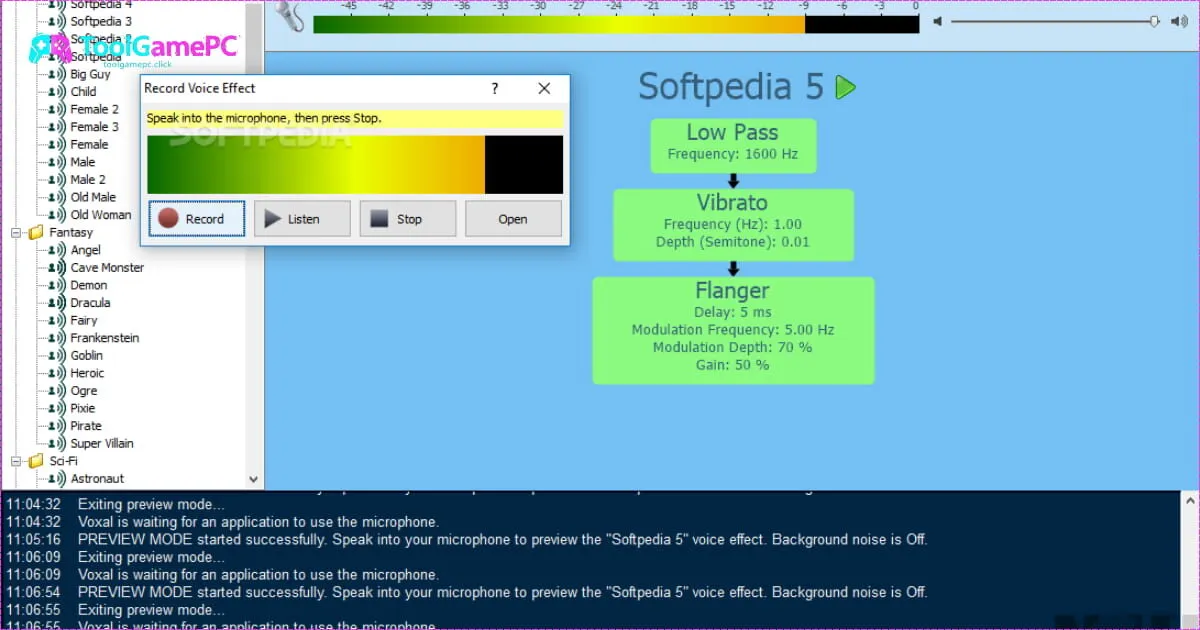Click the speaker volume icon
The width and height of the screenshot is (1200, 630).
point(937,21)
